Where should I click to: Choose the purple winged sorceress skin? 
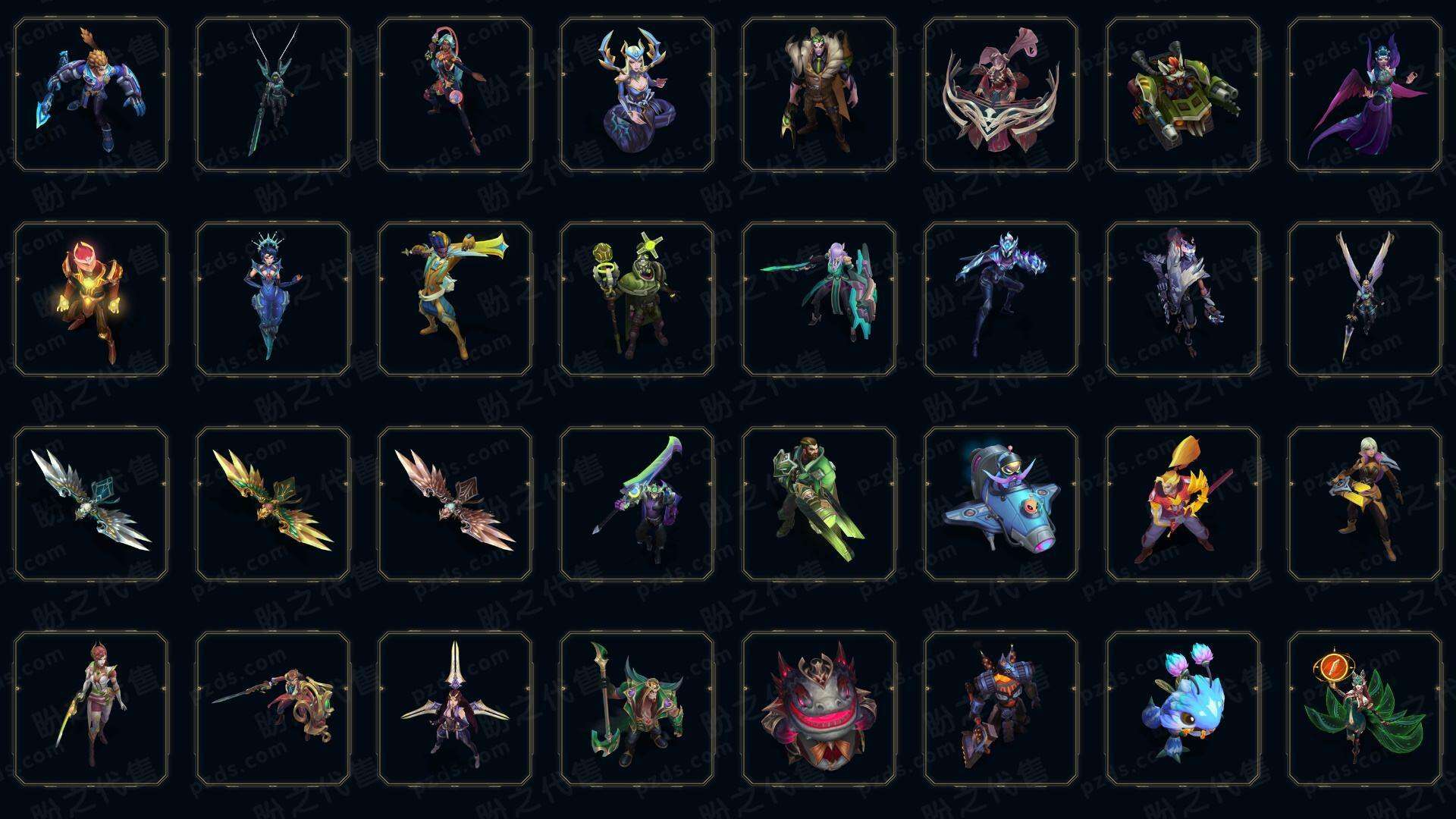pos(1365,94)
